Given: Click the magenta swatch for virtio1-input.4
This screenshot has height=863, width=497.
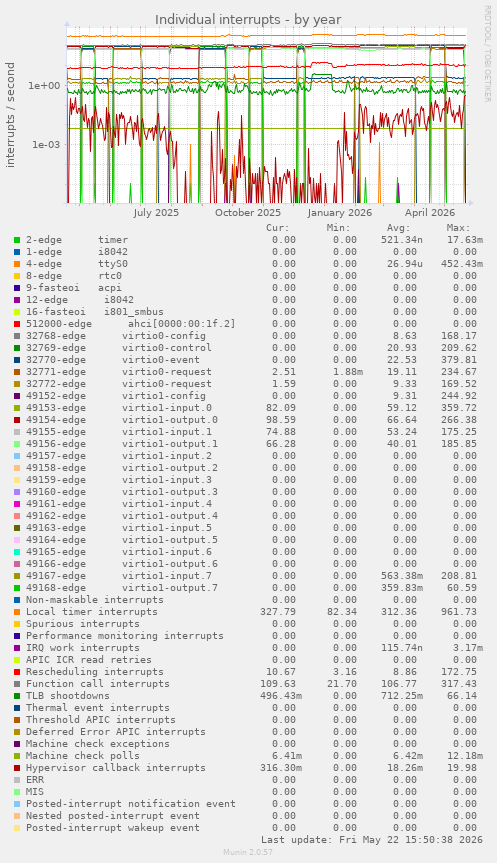Looking at the screenshot, I should (17, 504).
